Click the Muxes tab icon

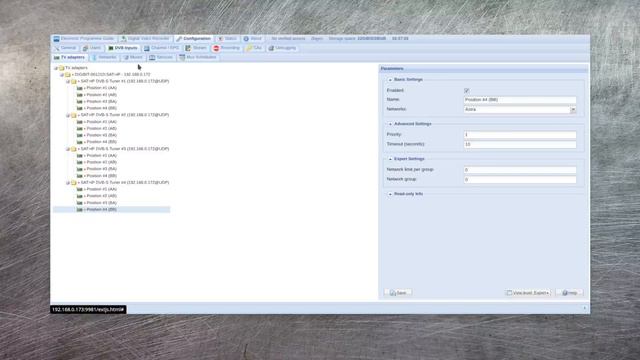[126, 58]
